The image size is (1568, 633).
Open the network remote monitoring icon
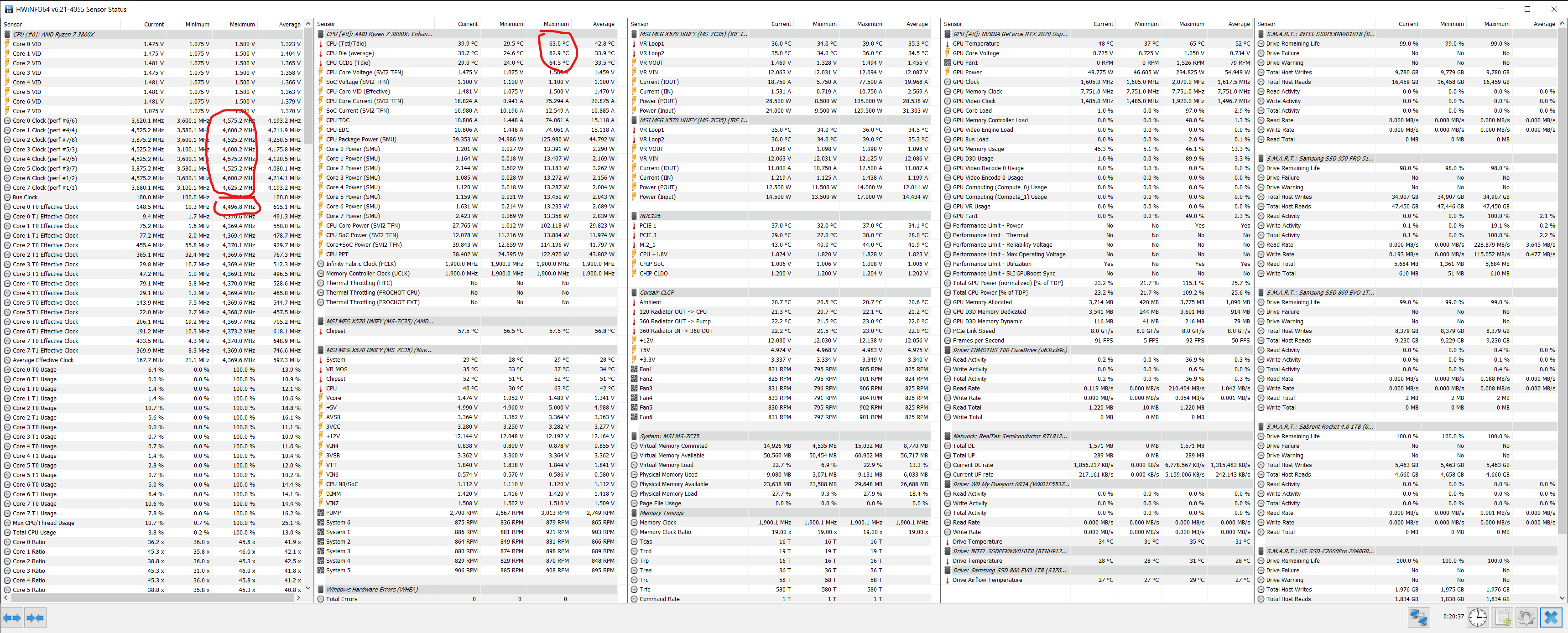pyautogui.click(x=1418, y=618)
